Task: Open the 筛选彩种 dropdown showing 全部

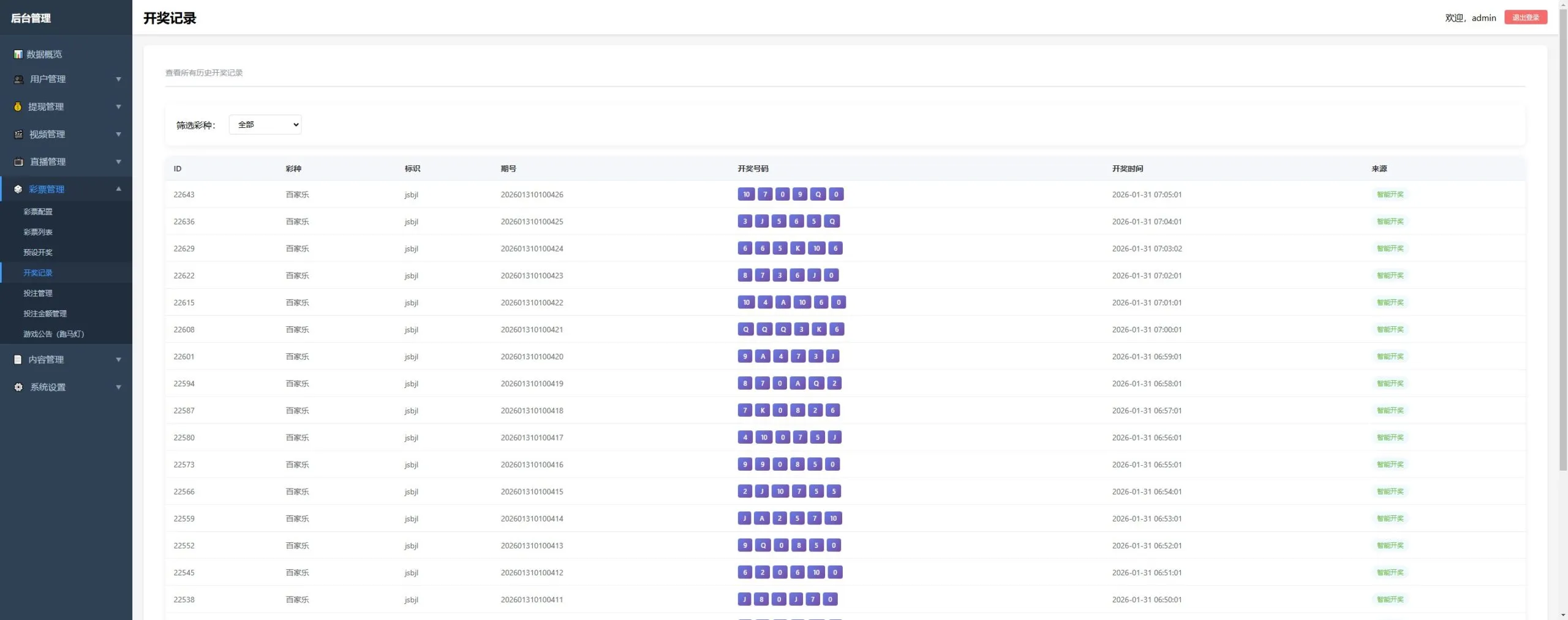Action: tap(265, 125)
